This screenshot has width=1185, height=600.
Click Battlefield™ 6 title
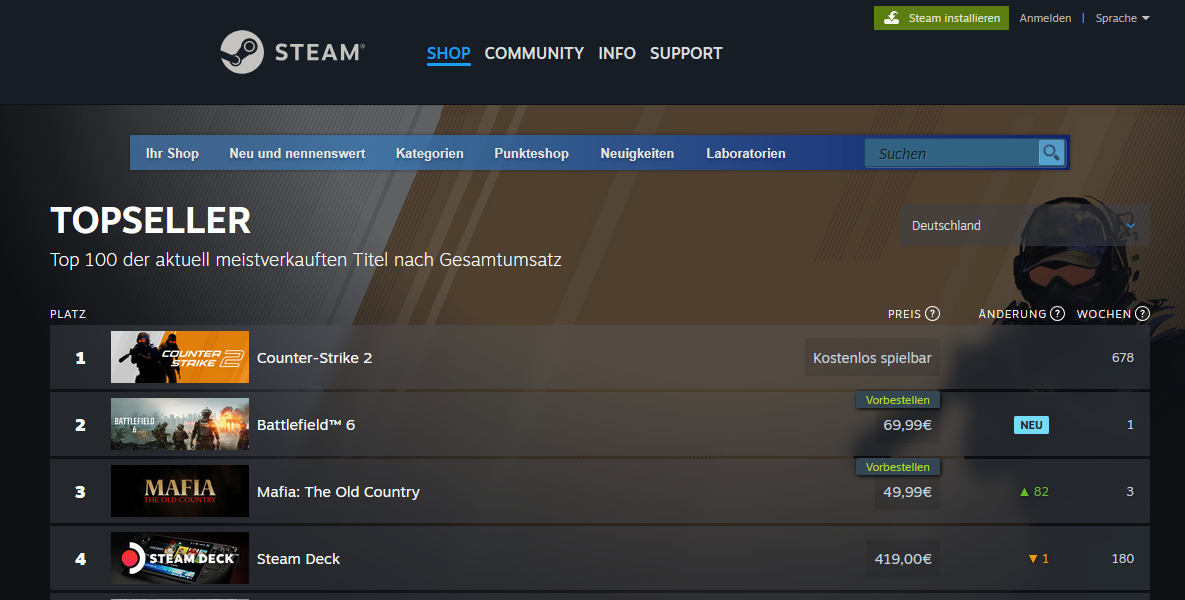(x=306, y=425)
